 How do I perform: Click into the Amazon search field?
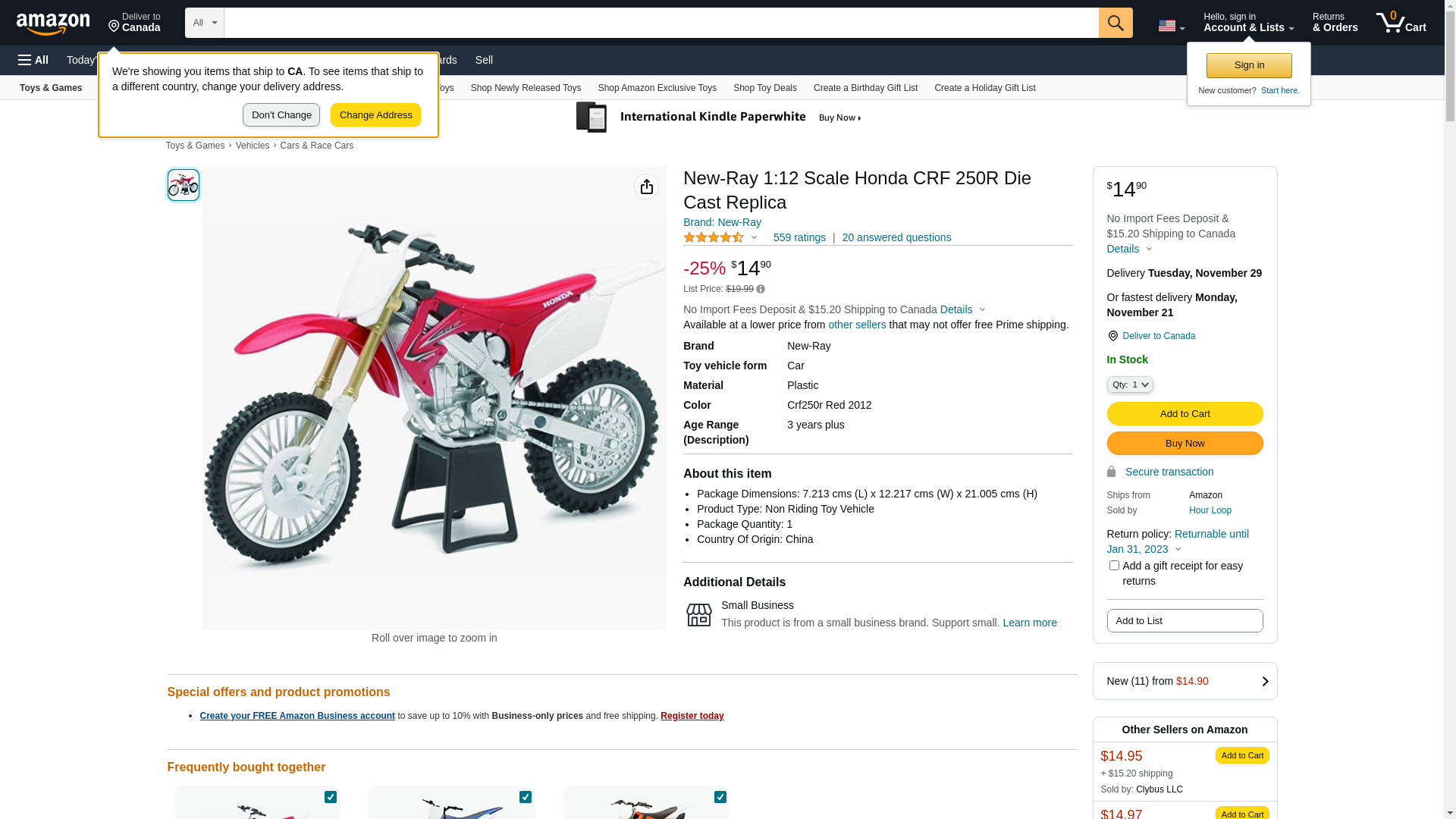[661, 23]
